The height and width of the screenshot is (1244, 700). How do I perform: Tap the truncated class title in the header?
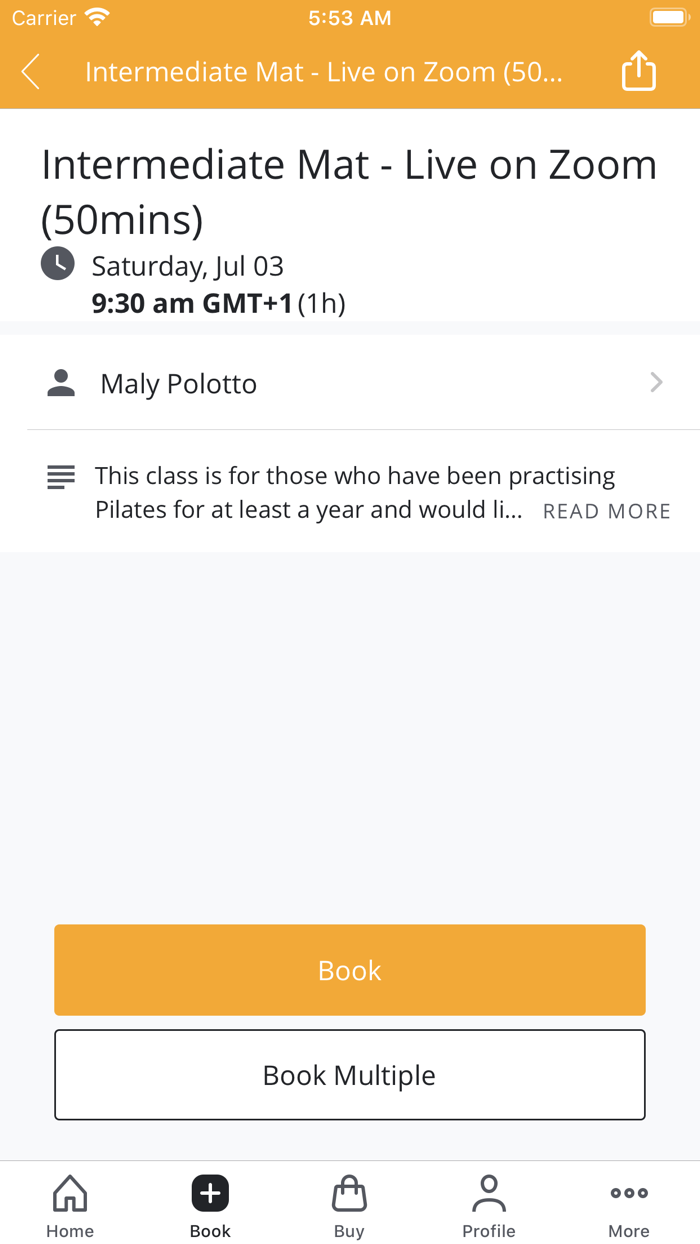pos(323,71)
